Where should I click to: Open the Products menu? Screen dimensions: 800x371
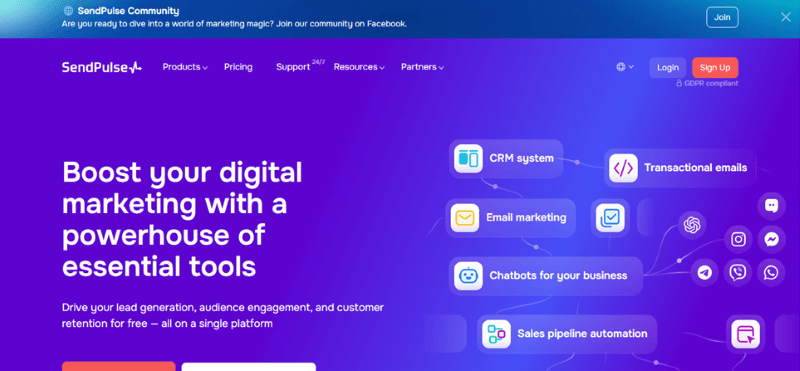pyautogui.click(x=185, y=67)
